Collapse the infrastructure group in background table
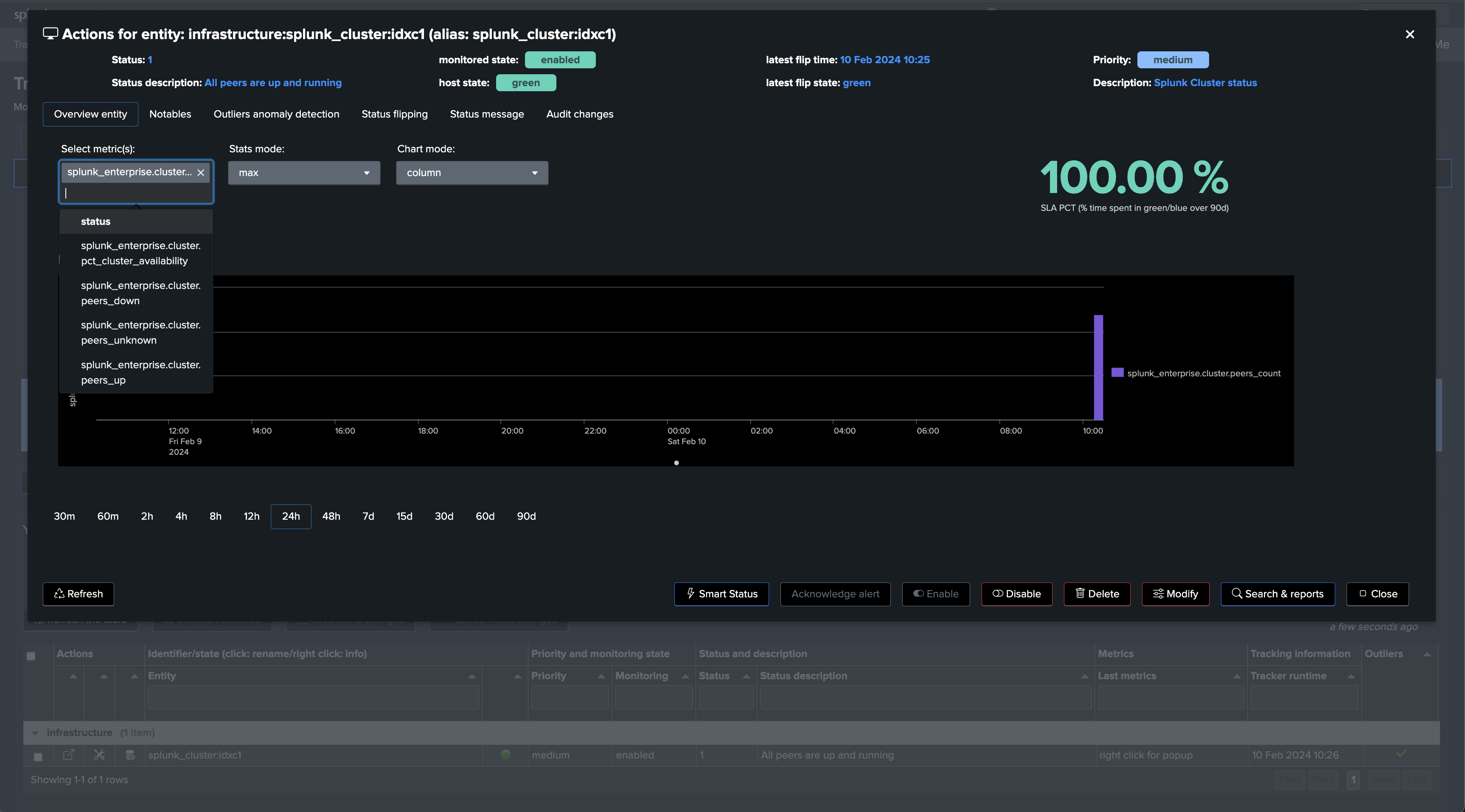1465x812 pixels. (x=35, y=733)
